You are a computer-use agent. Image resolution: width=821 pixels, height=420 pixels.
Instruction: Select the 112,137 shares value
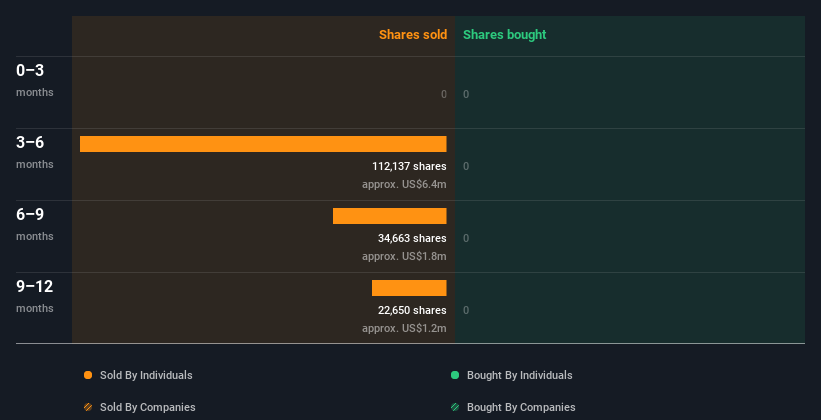pos(409,166)
